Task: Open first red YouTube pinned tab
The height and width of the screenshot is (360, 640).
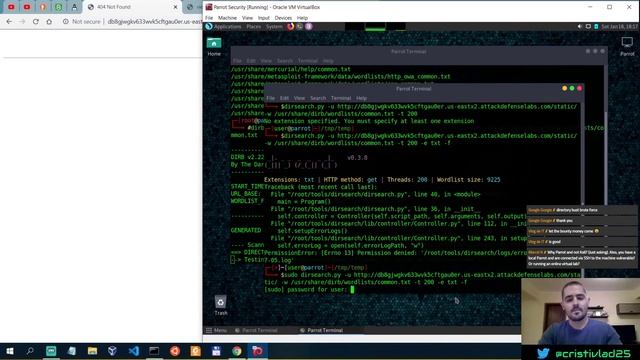Action: pos(11,7)
